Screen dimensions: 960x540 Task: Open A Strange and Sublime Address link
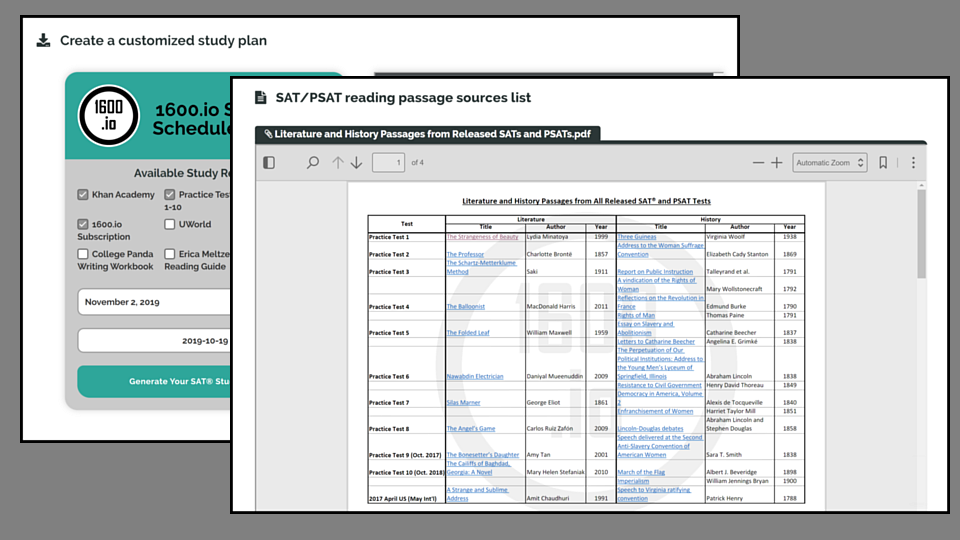tap(477, 494)
